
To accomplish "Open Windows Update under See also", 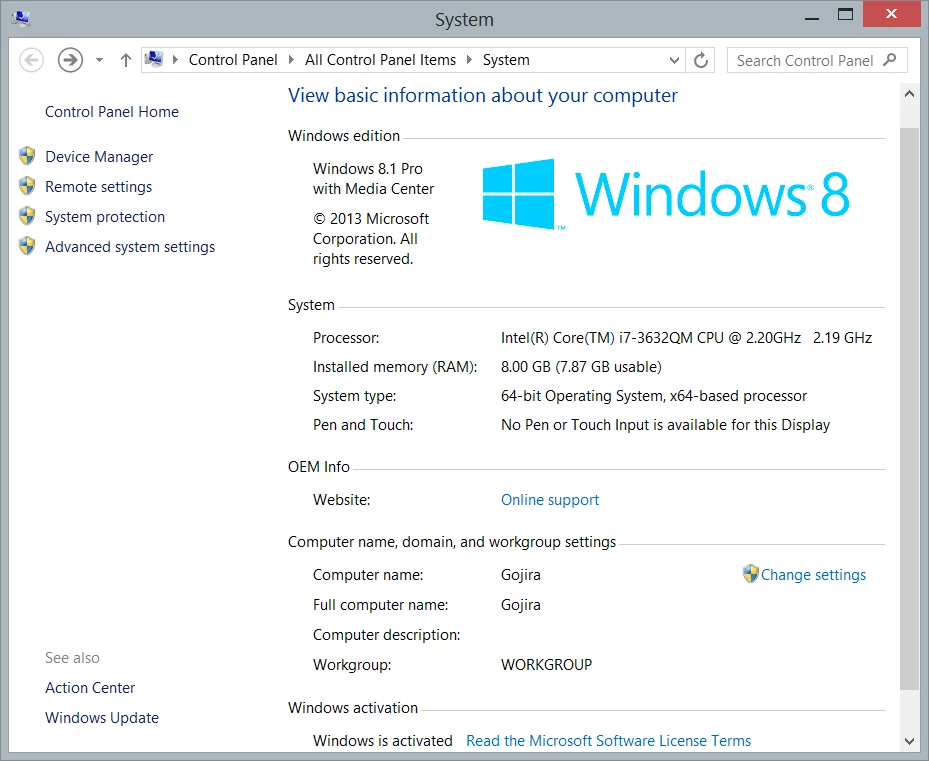I will coord(102,718).
